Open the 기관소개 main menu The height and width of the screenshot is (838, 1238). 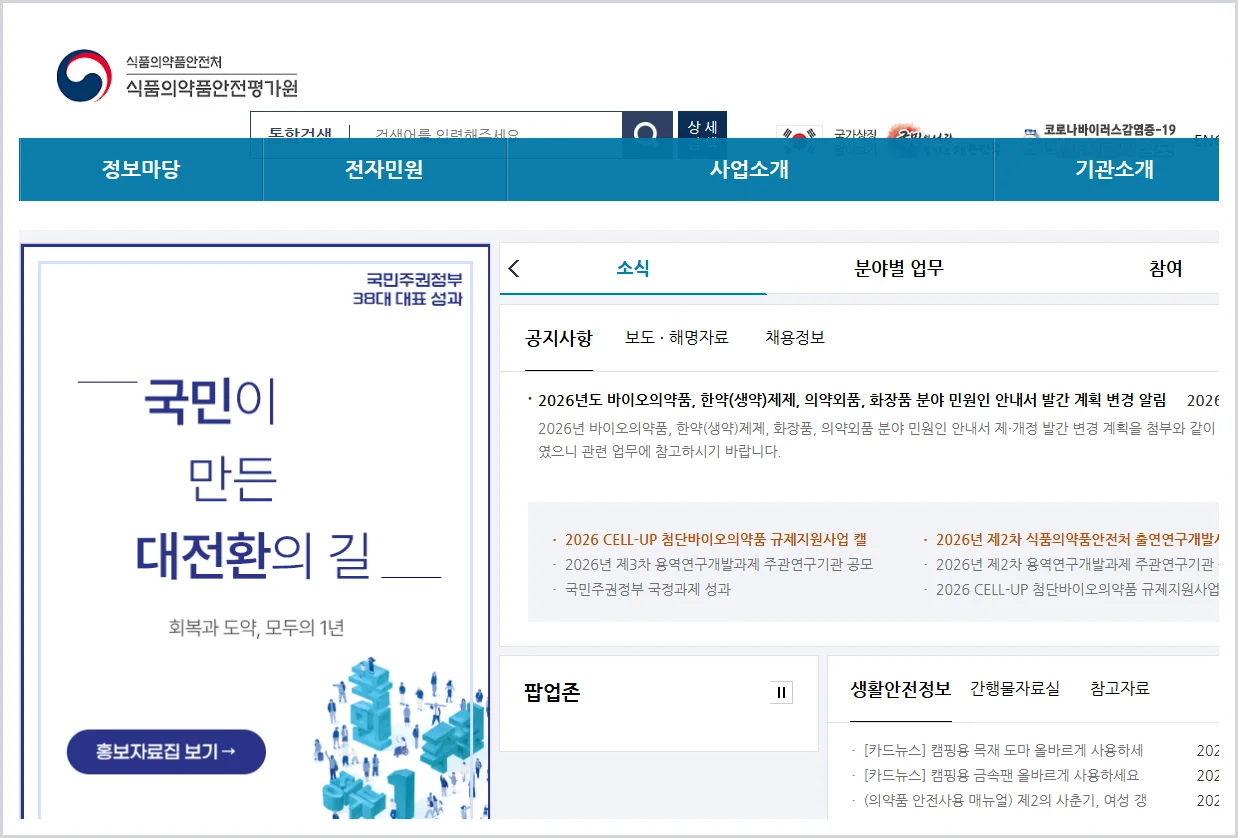pyautogui.click(x=1107, y=169)
